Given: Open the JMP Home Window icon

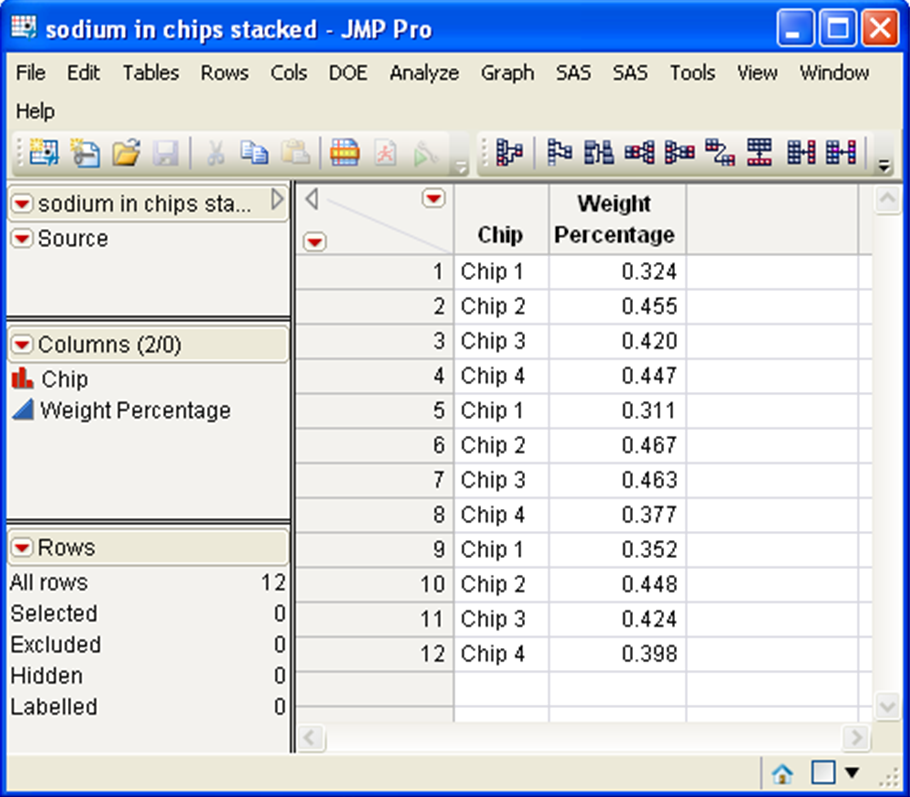Looking at the screenshot, I should (x=782, y=773).
